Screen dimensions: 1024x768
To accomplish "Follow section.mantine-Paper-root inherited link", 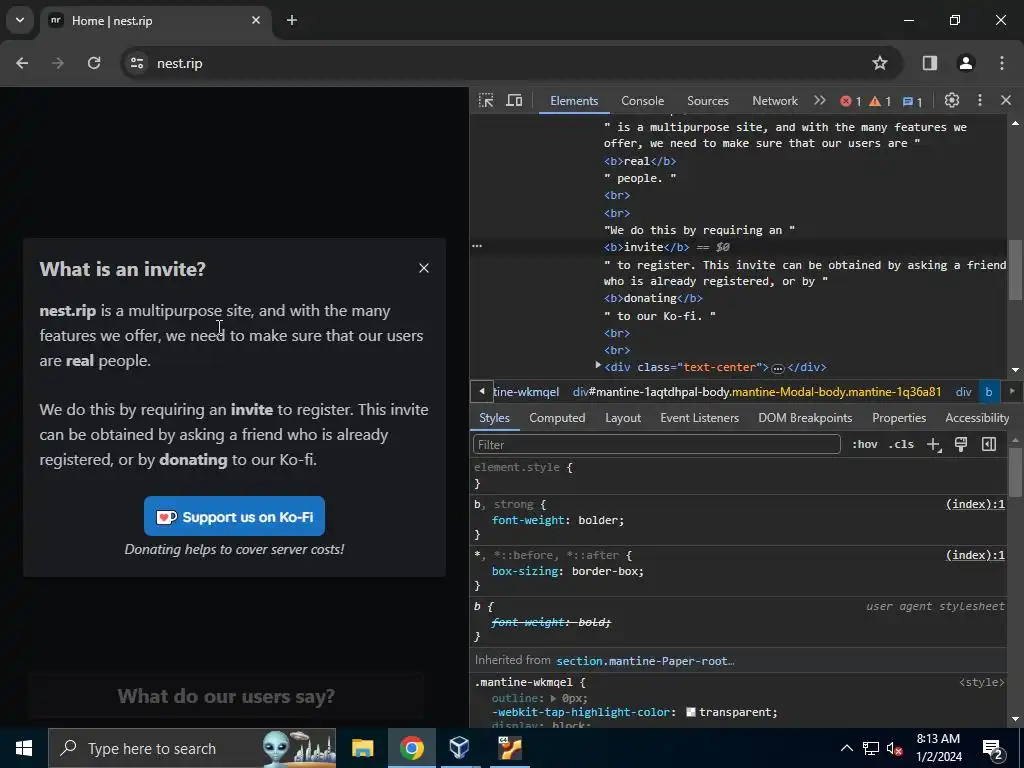I will pyautogui.click(x=645, y=661).
